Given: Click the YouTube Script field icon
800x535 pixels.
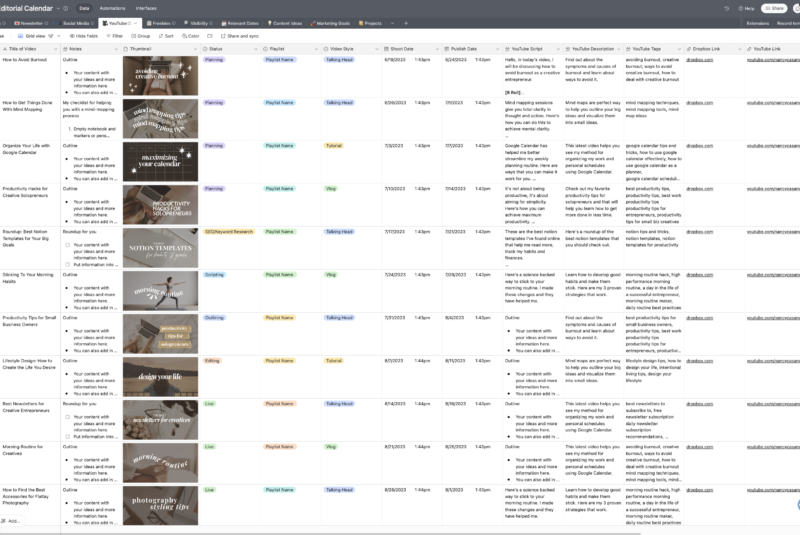Looking at the screenshot, I should pyautogui.click(x=507, y=49).
